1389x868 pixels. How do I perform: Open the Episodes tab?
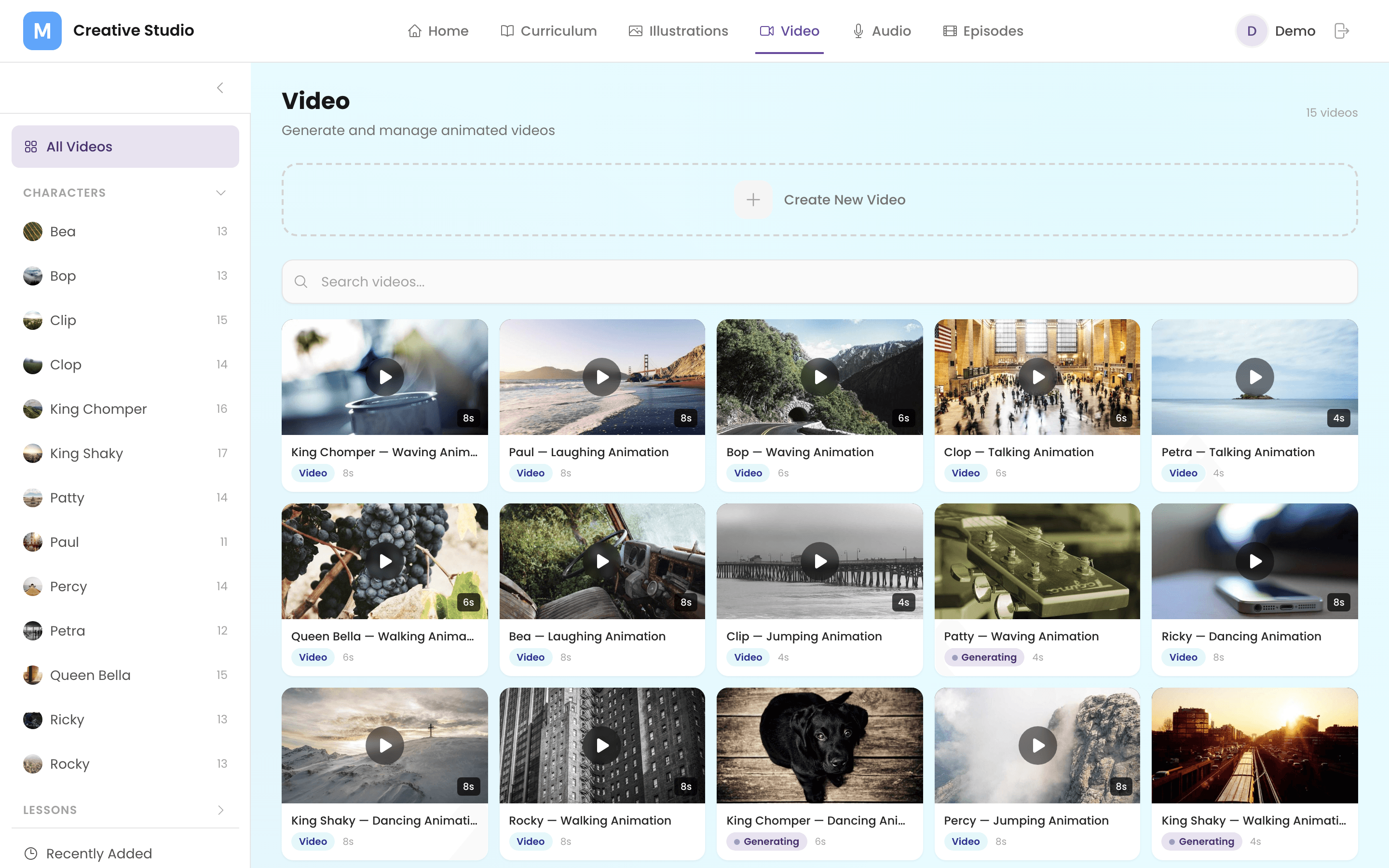pyautogui.click(x=983, y=31)
